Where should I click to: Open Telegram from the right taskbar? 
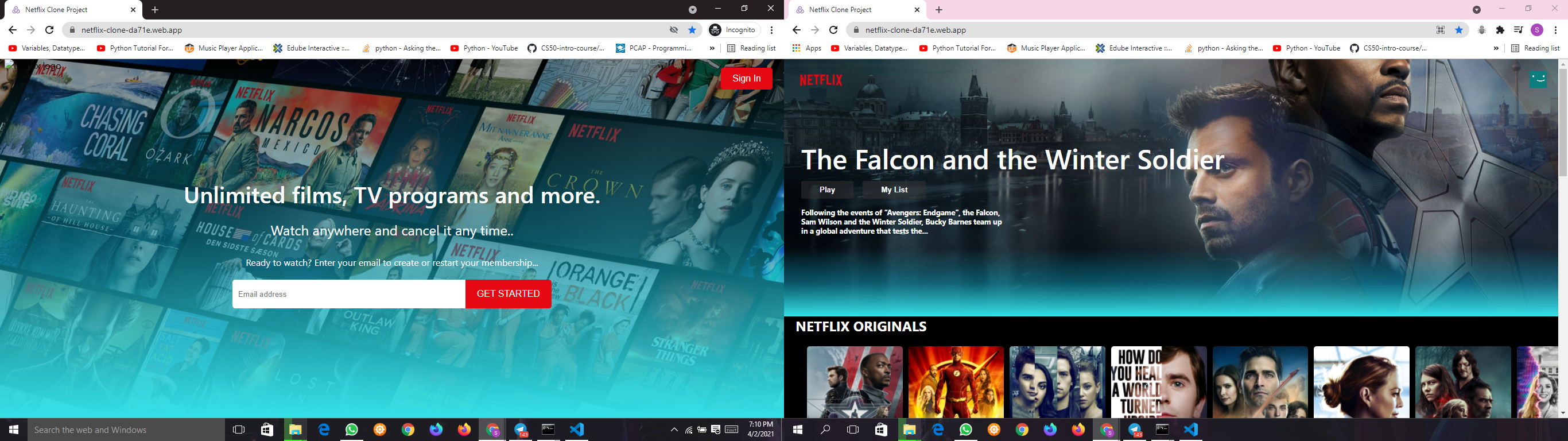pyautogui.click(x=1135, y=430)
